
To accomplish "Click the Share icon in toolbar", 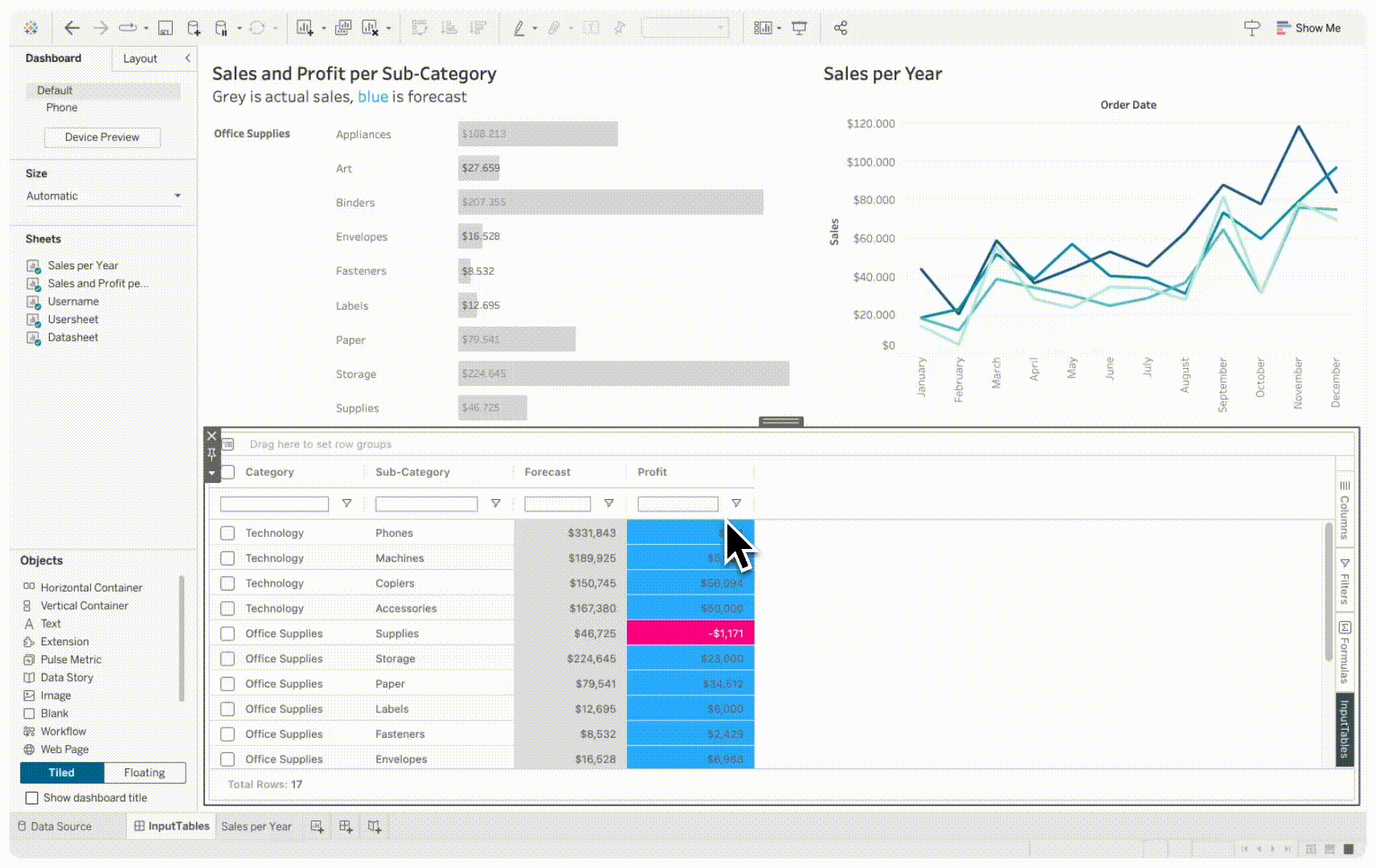I will (840, 28).
